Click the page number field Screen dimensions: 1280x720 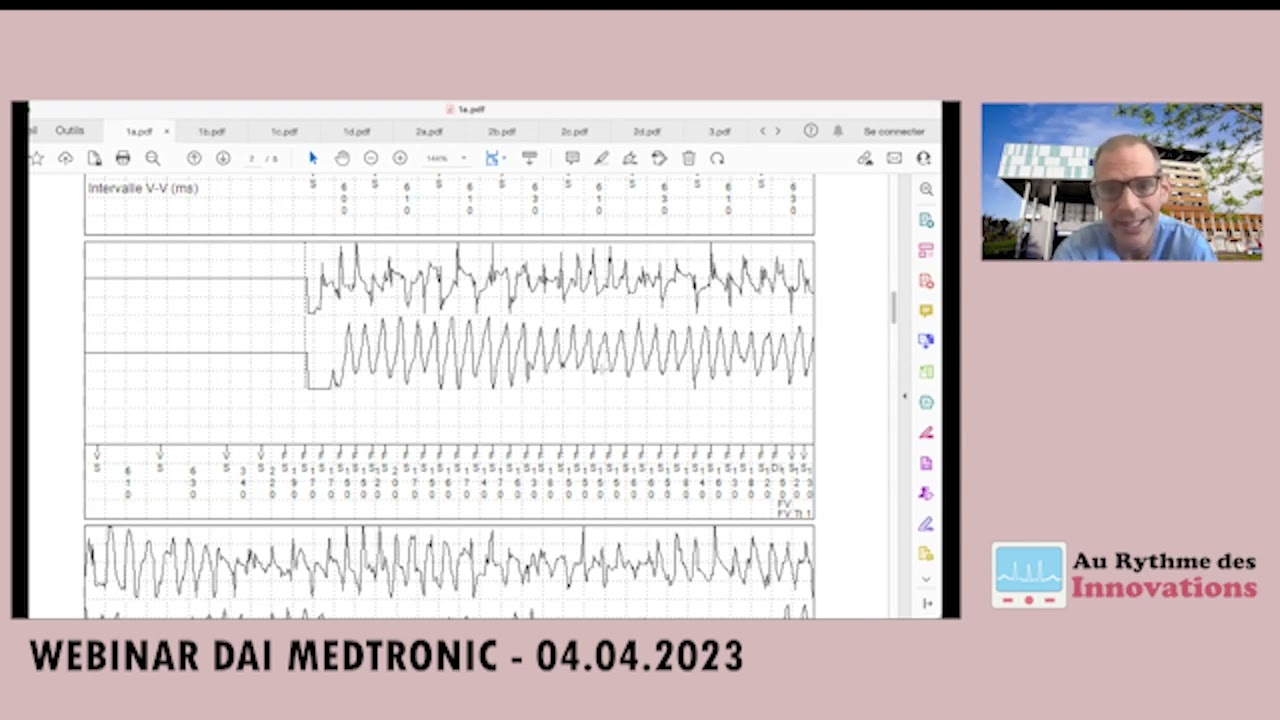click(253, 158)
